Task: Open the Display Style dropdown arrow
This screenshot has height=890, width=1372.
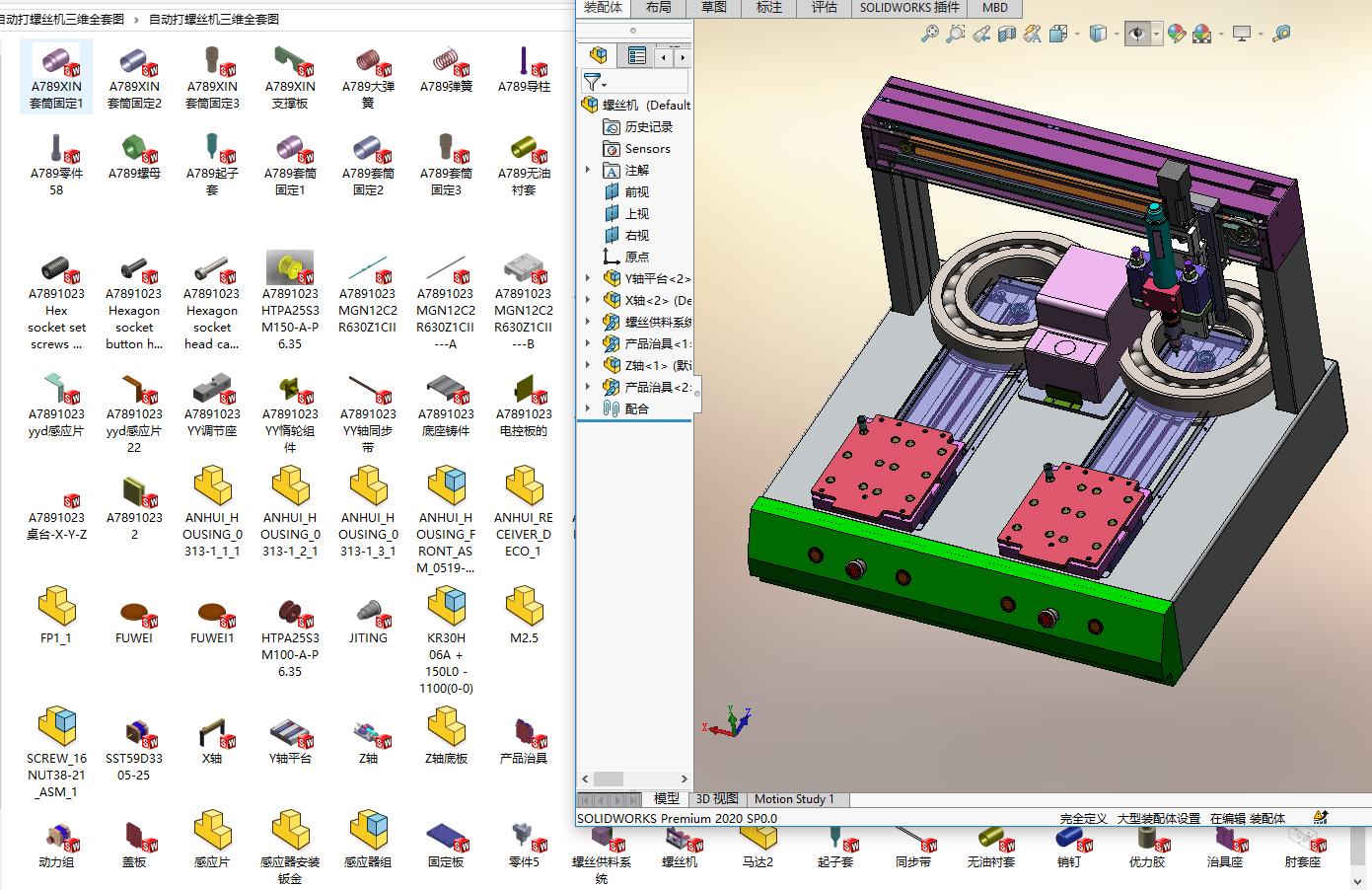Action: (x=1116, y=35)
